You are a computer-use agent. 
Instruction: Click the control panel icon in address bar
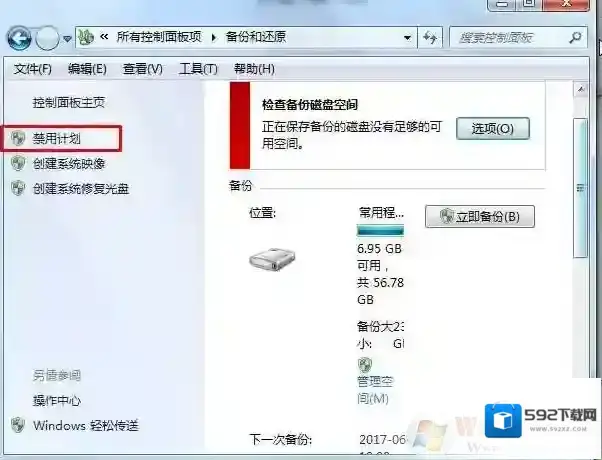(x=86, y=37)
